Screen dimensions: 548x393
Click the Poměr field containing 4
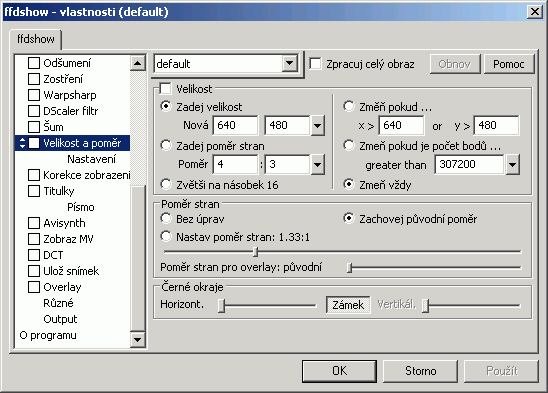point(235,164)
